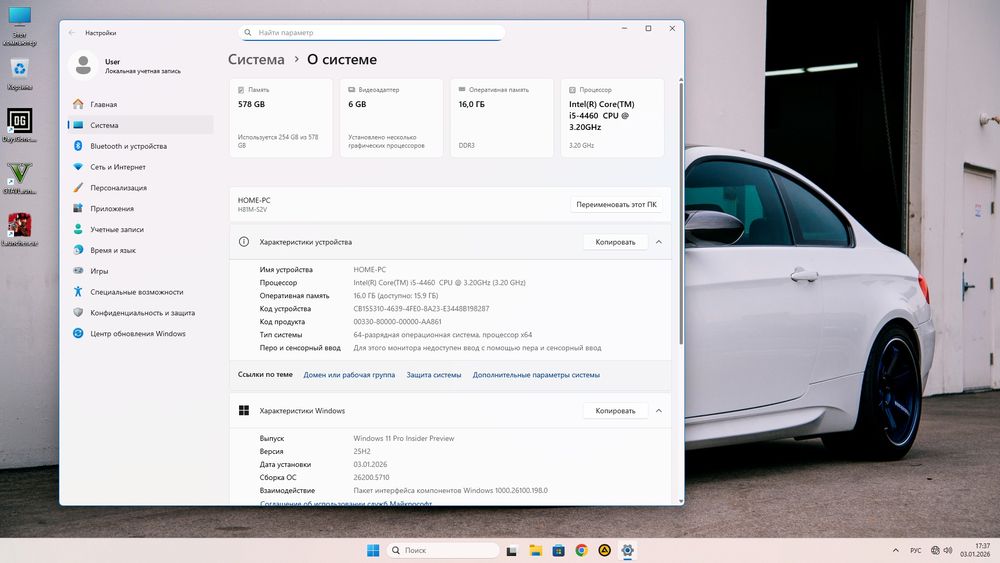This screenshot has height=563, width=1000.
Task: Copy Характеристики устройства with Копировать
Action: click(x=615, y=242)
